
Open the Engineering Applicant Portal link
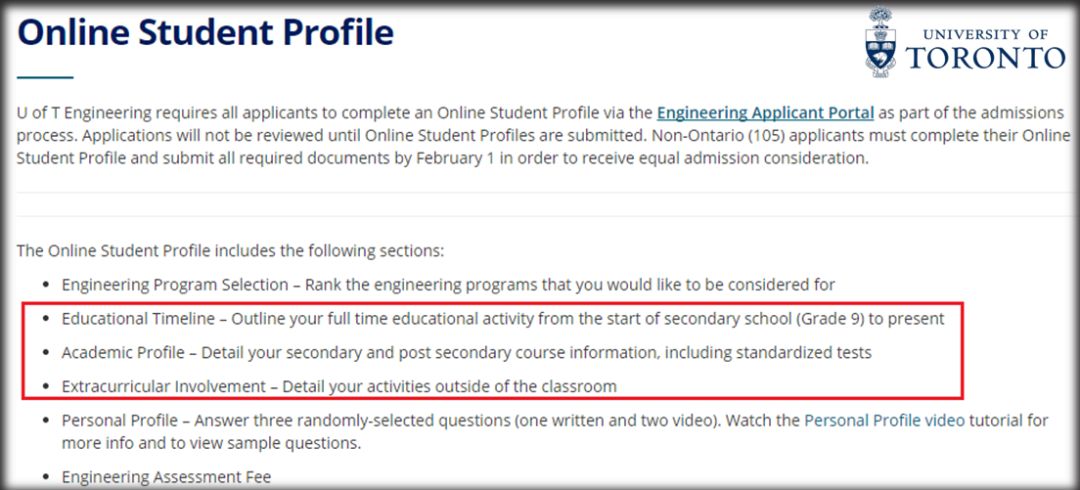[x=765, y=113]
